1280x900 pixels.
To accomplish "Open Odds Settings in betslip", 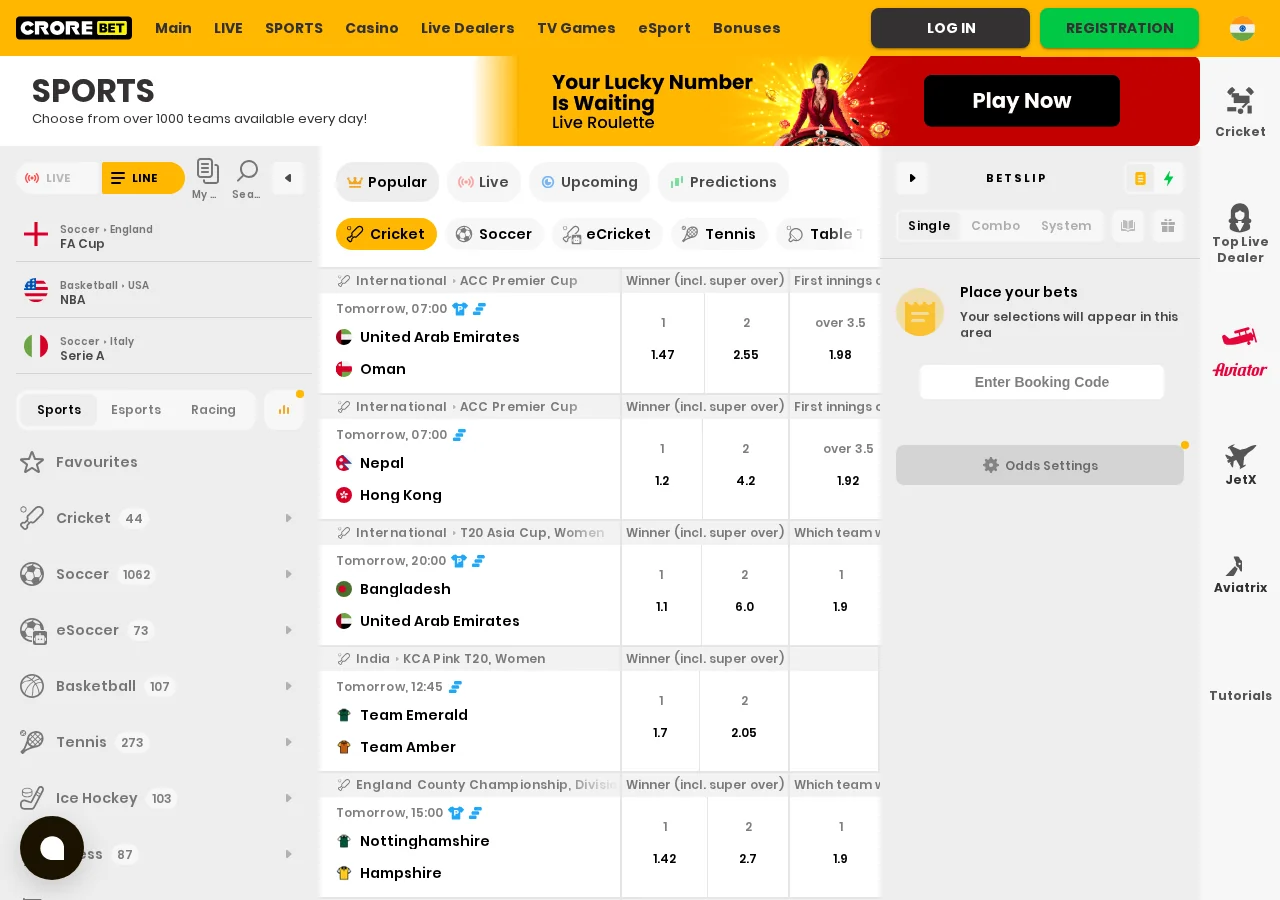I will click(1040, 465).
